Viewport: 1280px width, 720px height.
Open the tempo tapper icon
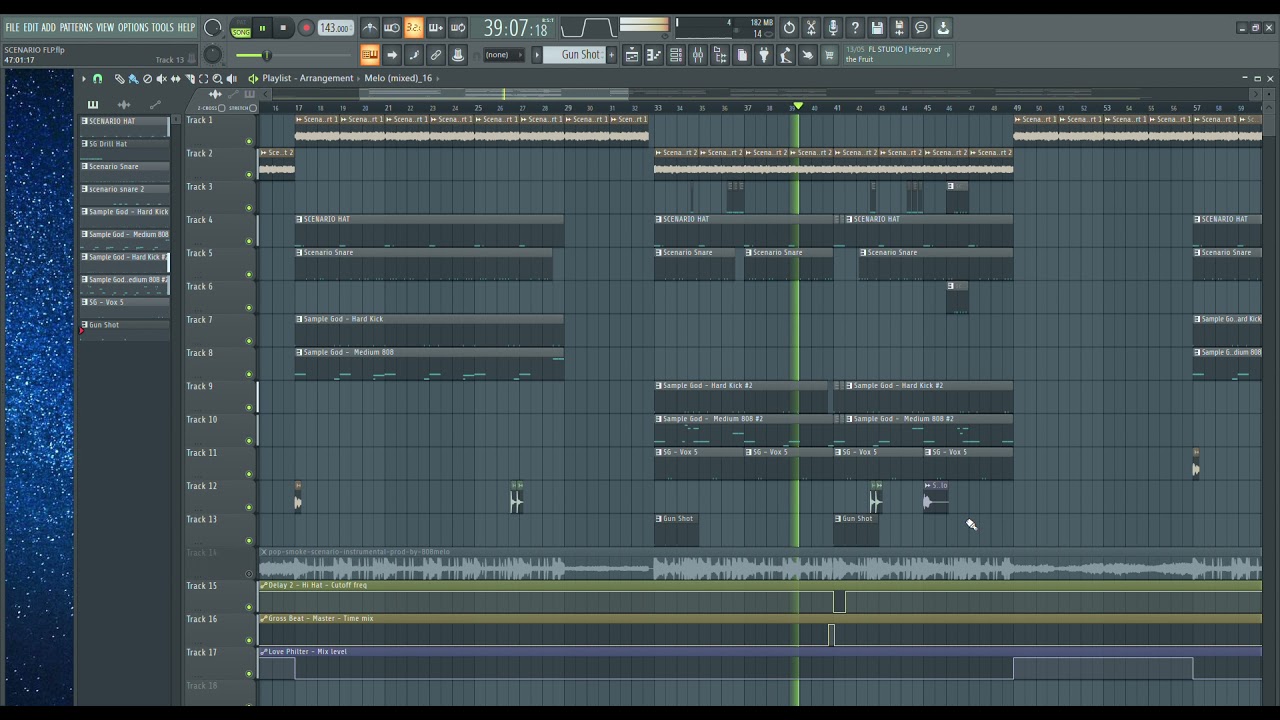click(785, 55)
